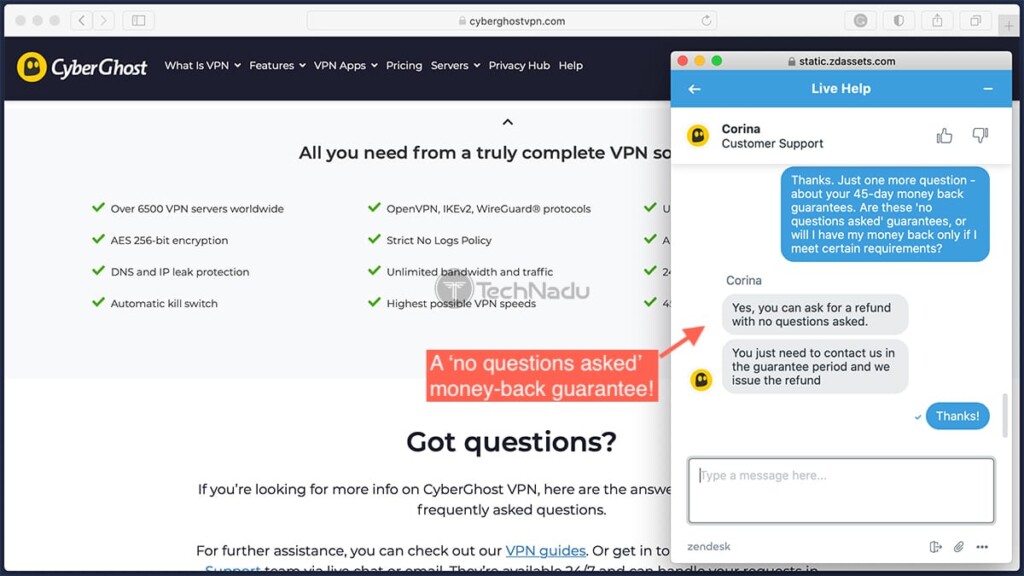Minimize the Live Help chat widget
This screenshot has height=576, width=1024.
988,89
